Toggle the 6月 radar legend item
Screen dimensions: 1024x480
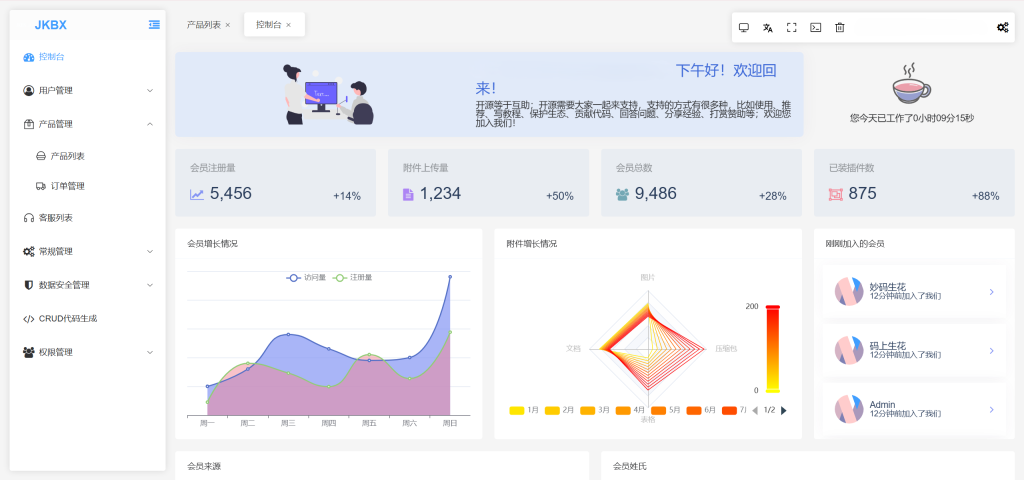pos(701,410)
